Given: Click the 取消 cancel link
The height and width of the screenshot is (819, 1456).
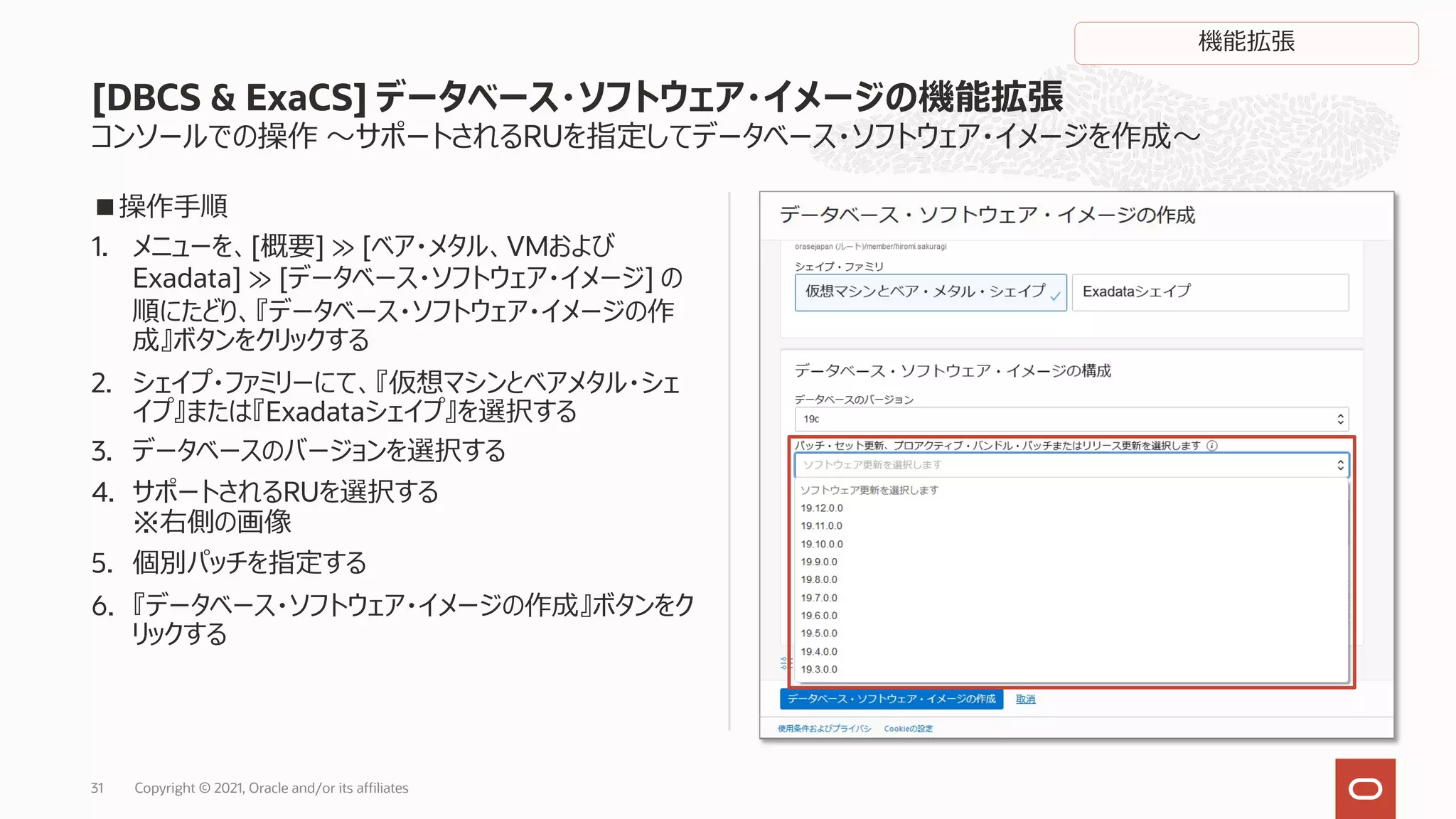Looking at the screenshot, I should tap(1025, 699).
